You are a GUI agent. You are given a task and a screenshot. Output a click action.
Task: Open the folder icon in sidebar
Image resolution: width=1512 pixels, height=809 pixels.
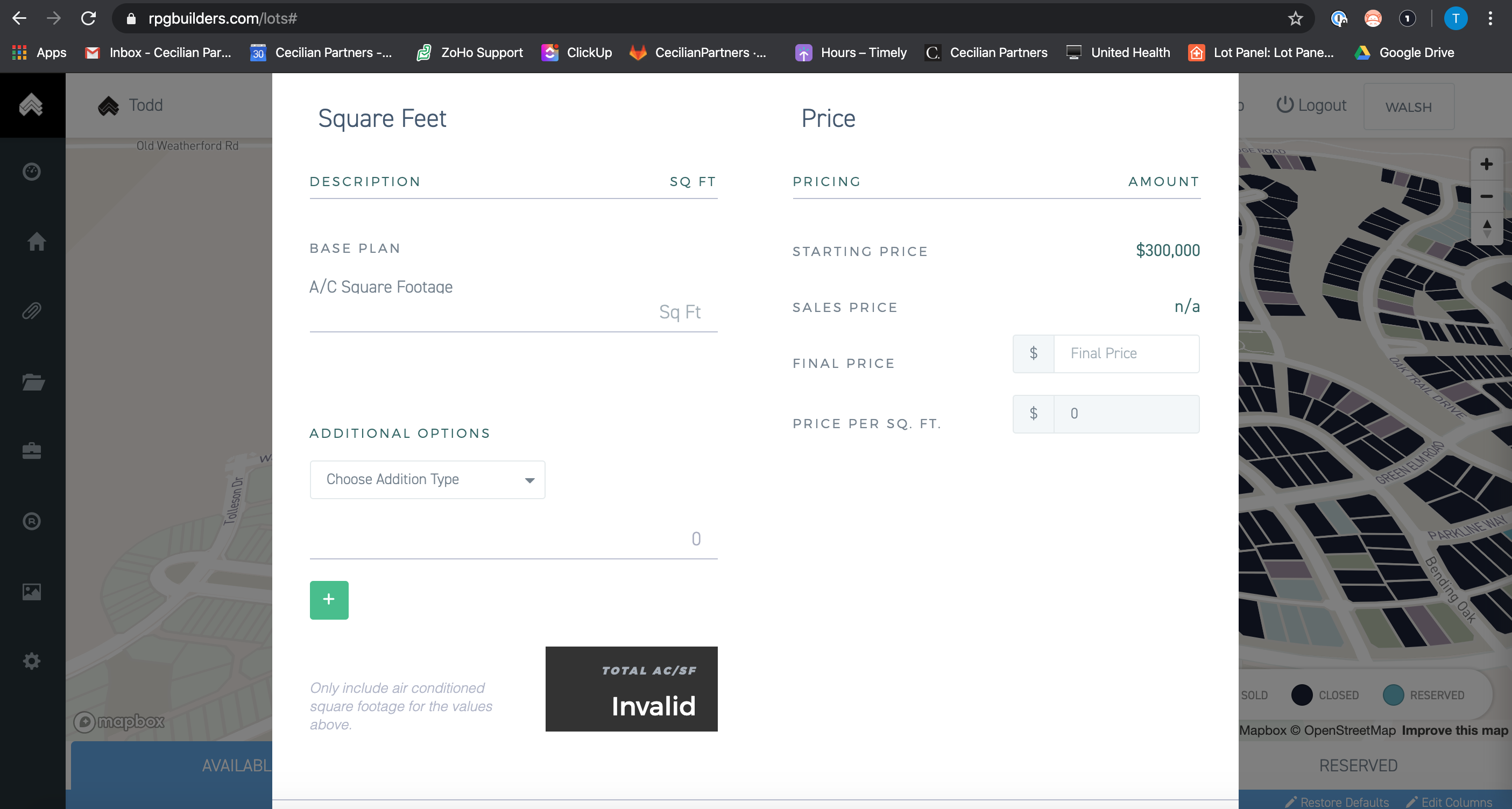point(33,382)
